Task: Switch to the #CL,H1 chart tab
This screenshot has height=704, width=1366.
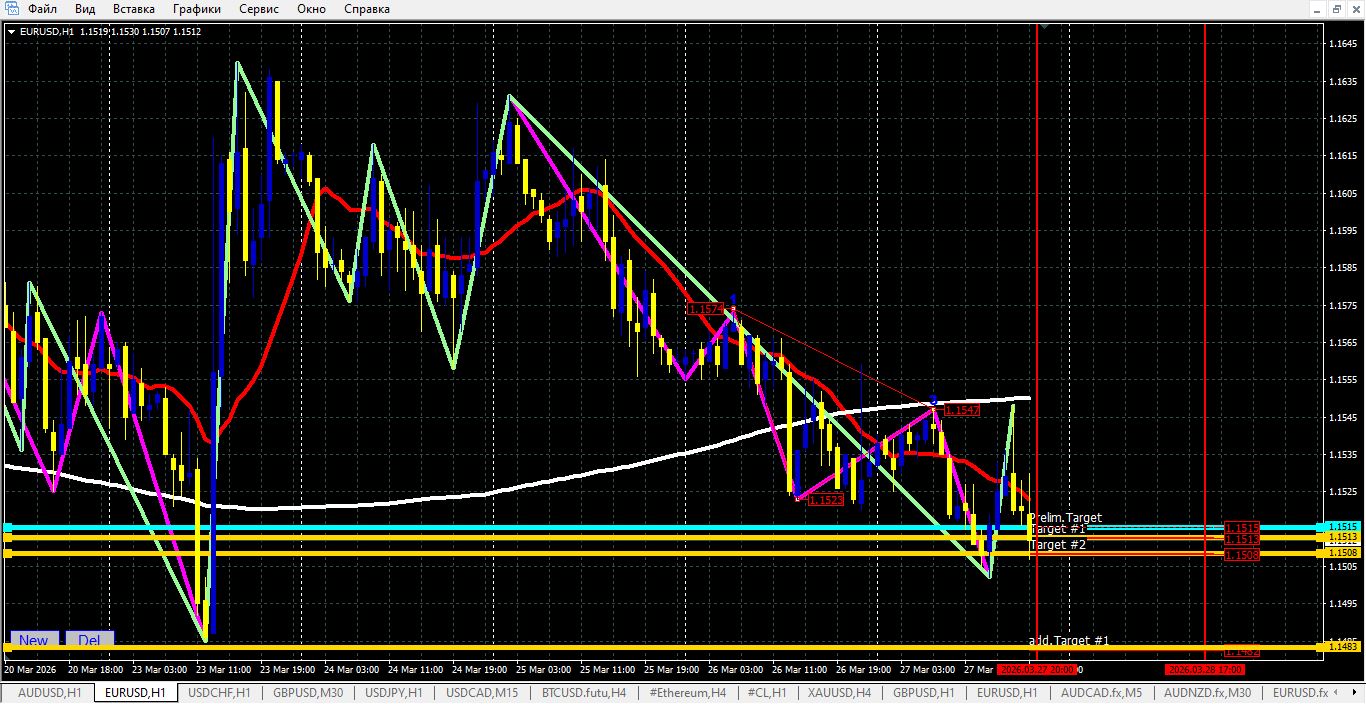Action: [x=767, y=692]
